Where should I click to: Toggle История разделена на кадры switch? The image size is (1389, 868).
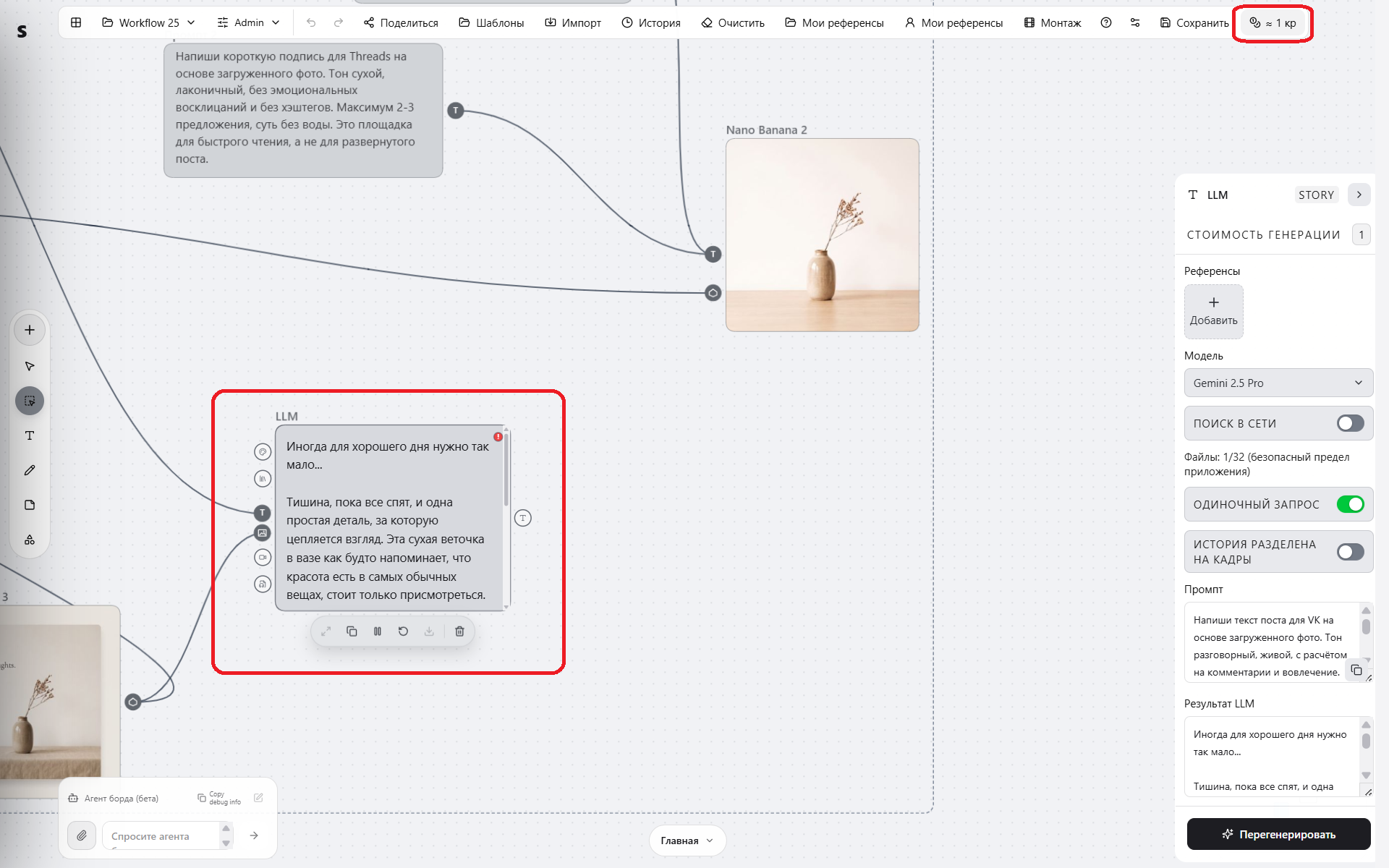(1350, 552)
